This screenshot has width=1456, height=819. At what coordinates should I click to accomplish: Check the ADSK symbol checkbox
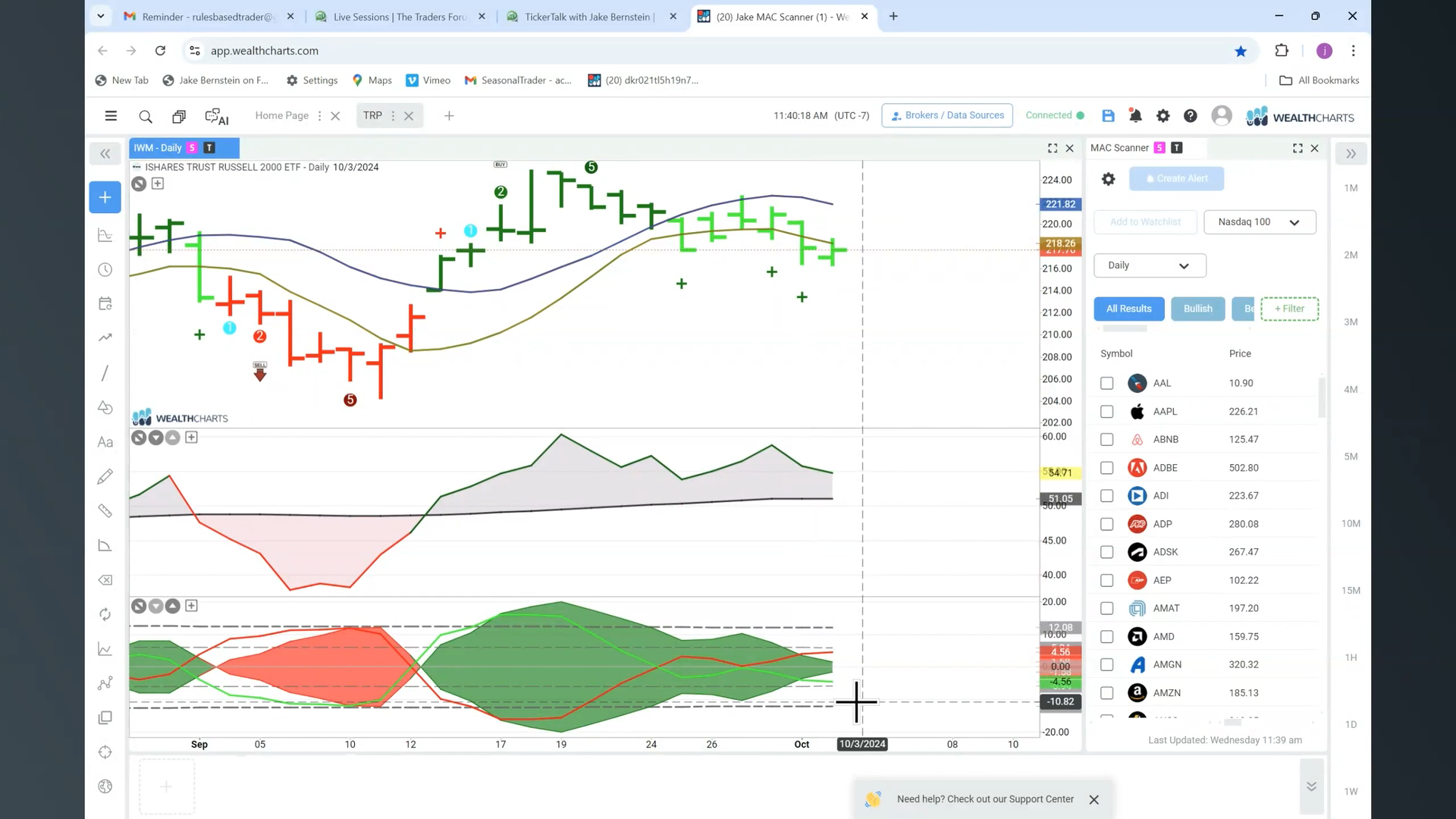click(1106, 552)
